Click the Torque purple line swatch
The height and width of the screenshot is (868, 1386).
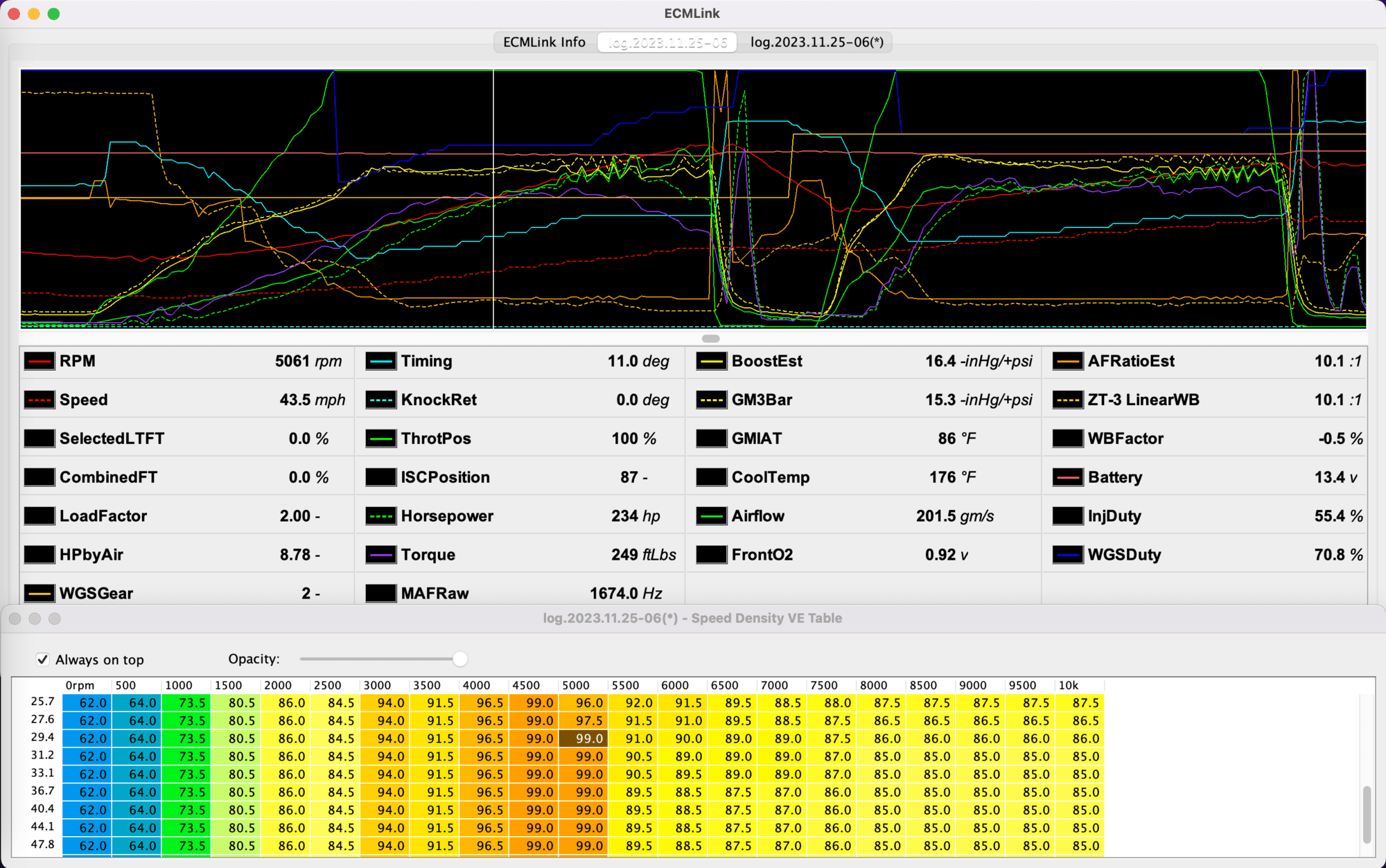380,555
